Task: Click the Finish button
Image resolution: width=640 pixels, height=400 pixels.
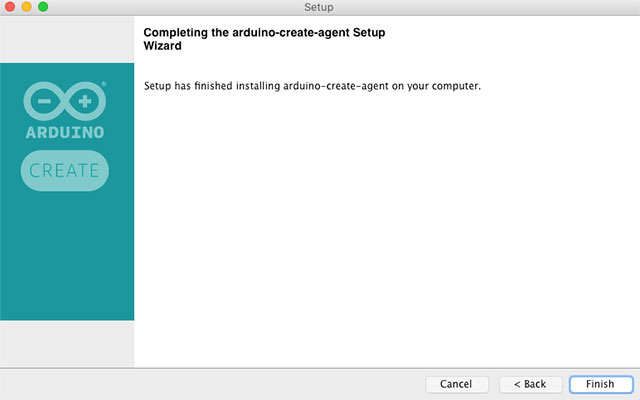Action: tap(600, 384)
